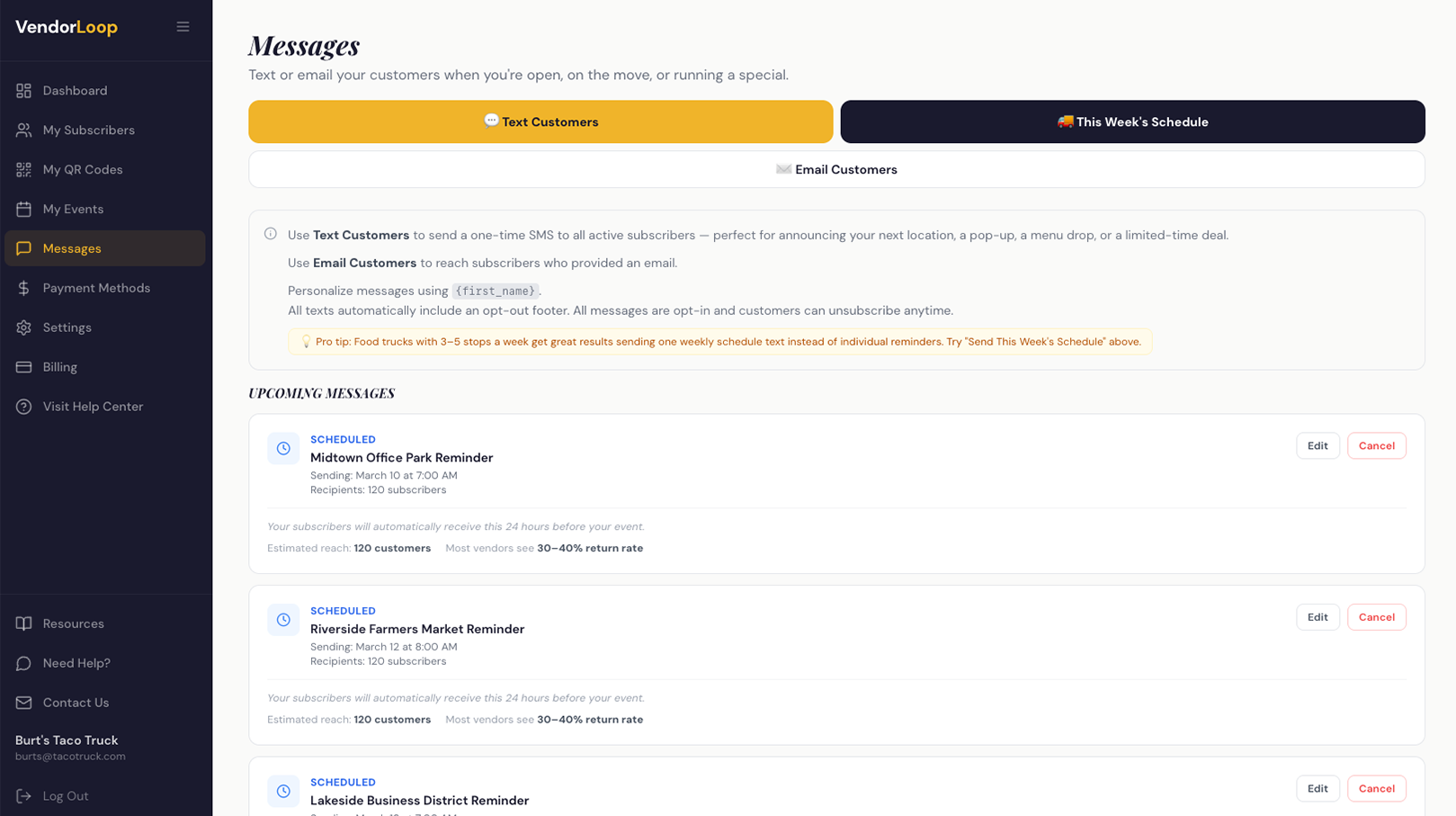Edit the Lakeside Business District Reminder

(1318, 789)
